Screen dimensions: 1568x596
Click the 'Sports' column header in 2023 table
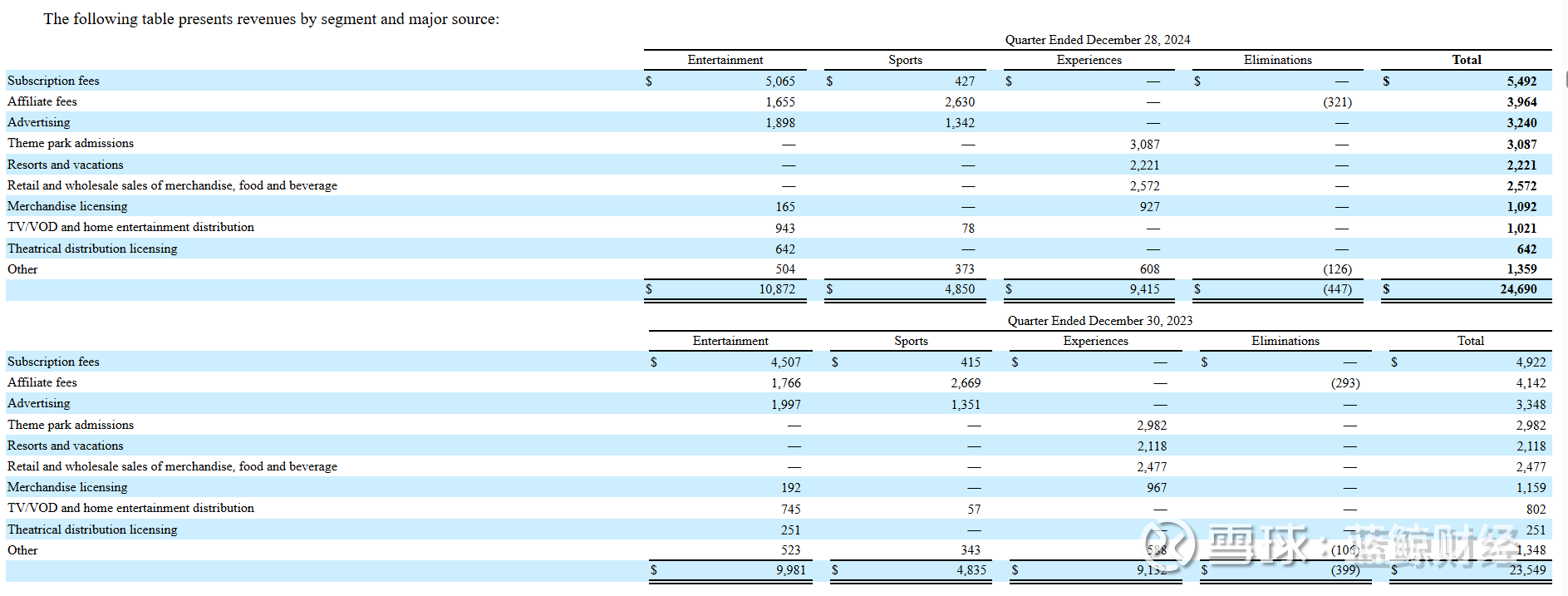click(911, 341)
